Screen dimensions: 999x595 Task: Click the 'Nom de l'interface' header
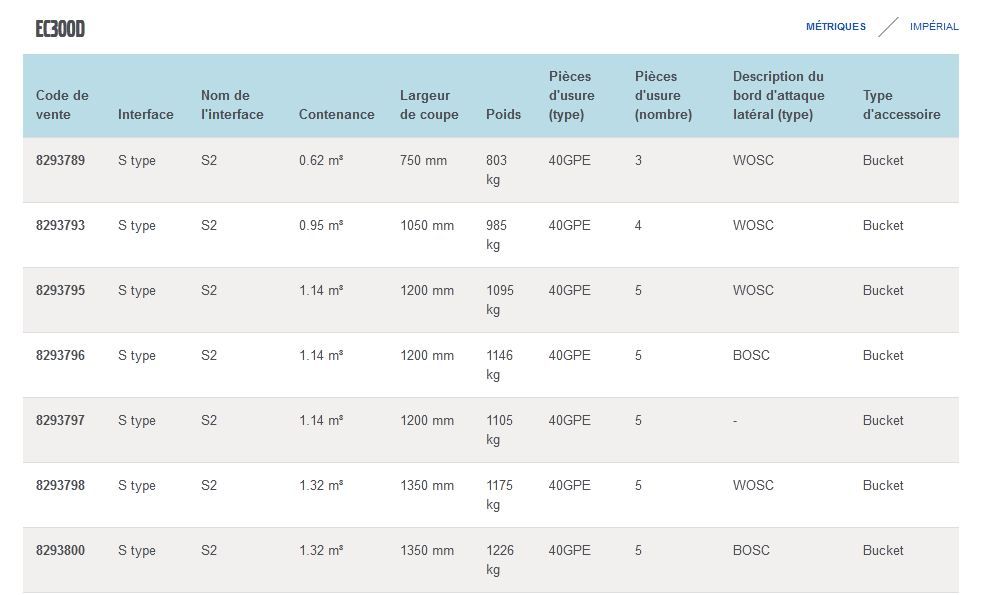pyautogui.click(x=232, y=105)
